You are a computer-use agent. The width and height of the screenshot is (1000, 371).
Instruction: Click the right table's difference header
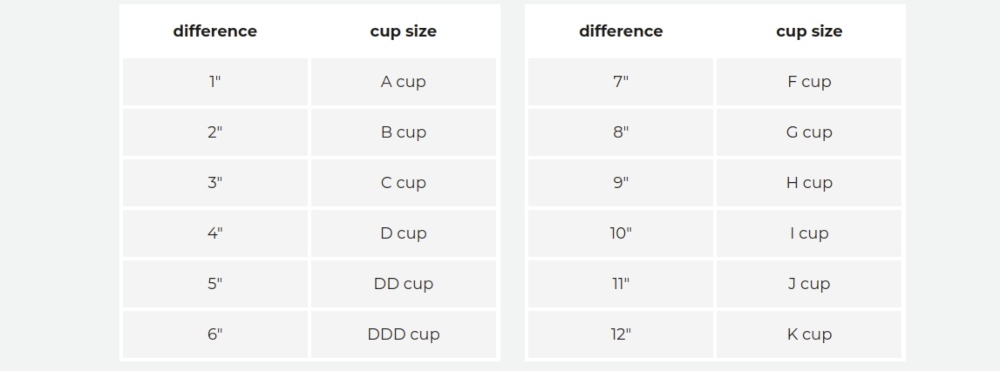click(x=621, y=31)
